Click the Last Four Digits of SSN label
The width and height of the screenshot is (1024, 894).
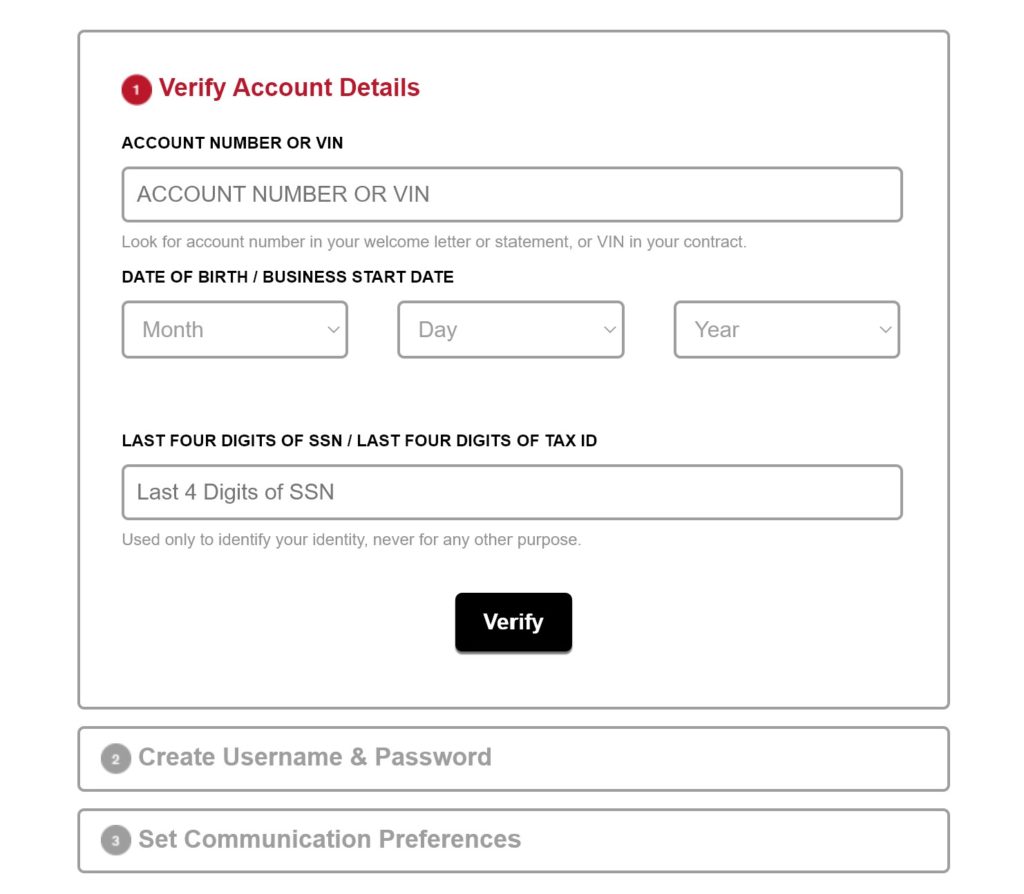click(359, 441)
